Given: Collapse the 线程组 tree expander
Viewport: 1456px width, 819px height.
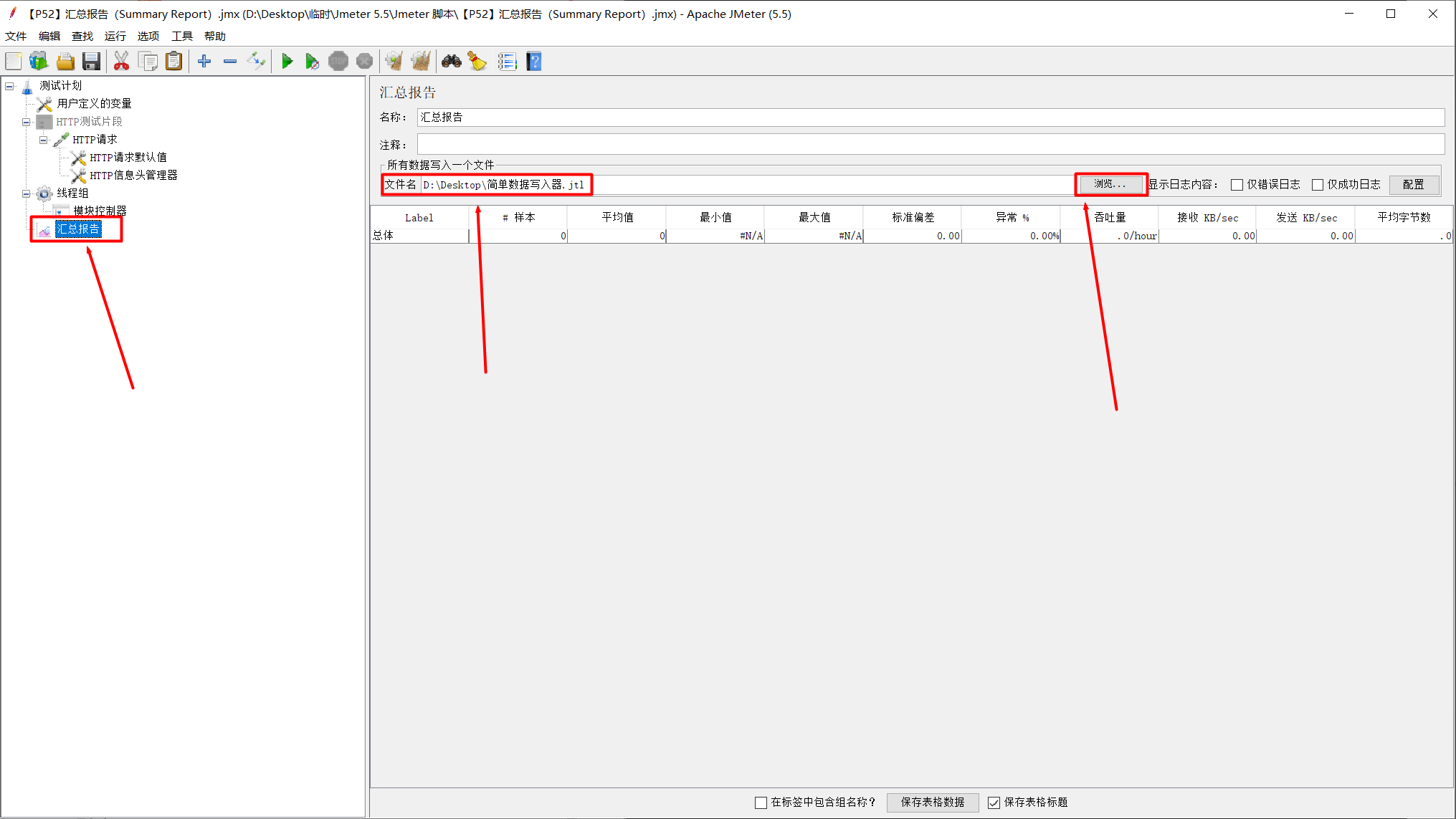Looking at the screenshot, I should (x=27, y=193).
